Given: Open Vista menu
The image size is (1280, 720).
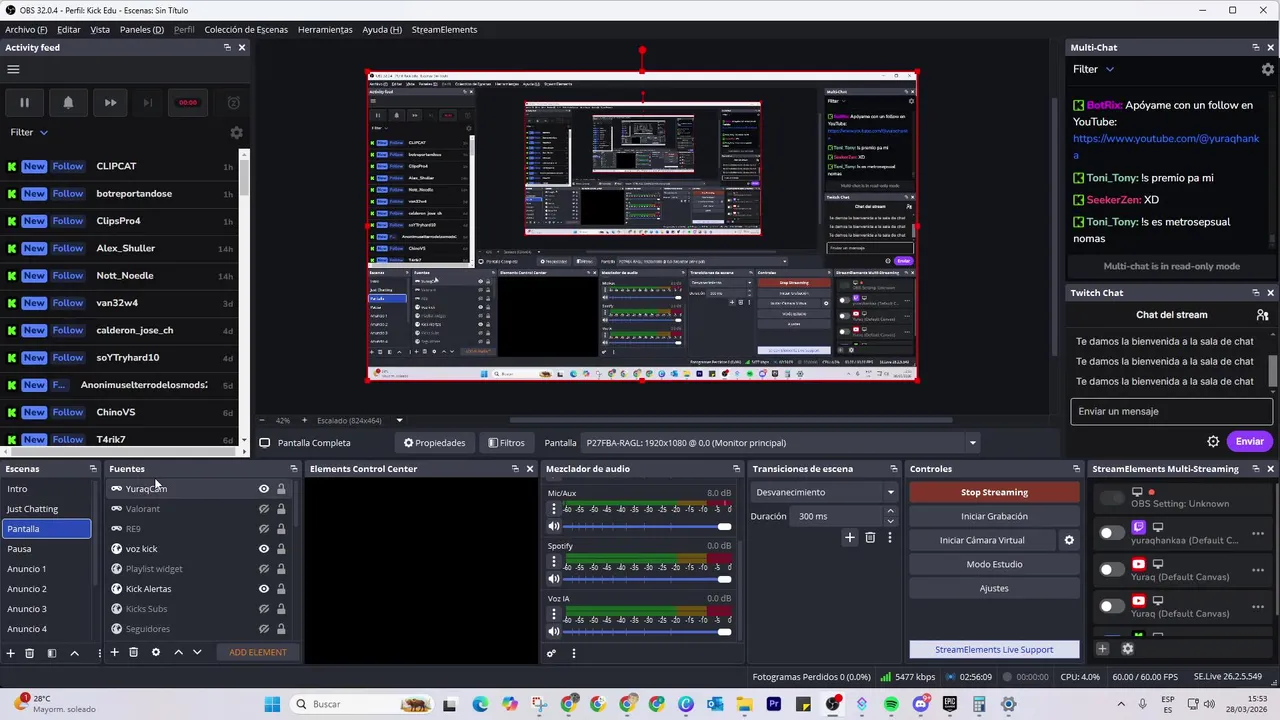Looking at the screenshot, I should click(x=100, y=29).
